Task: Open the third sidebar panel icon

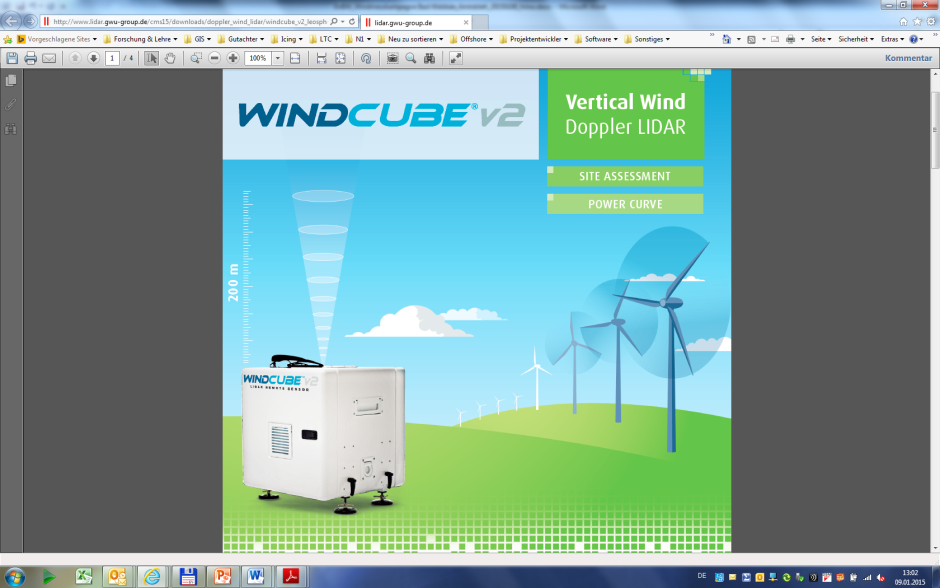Action: click(11, 129)
